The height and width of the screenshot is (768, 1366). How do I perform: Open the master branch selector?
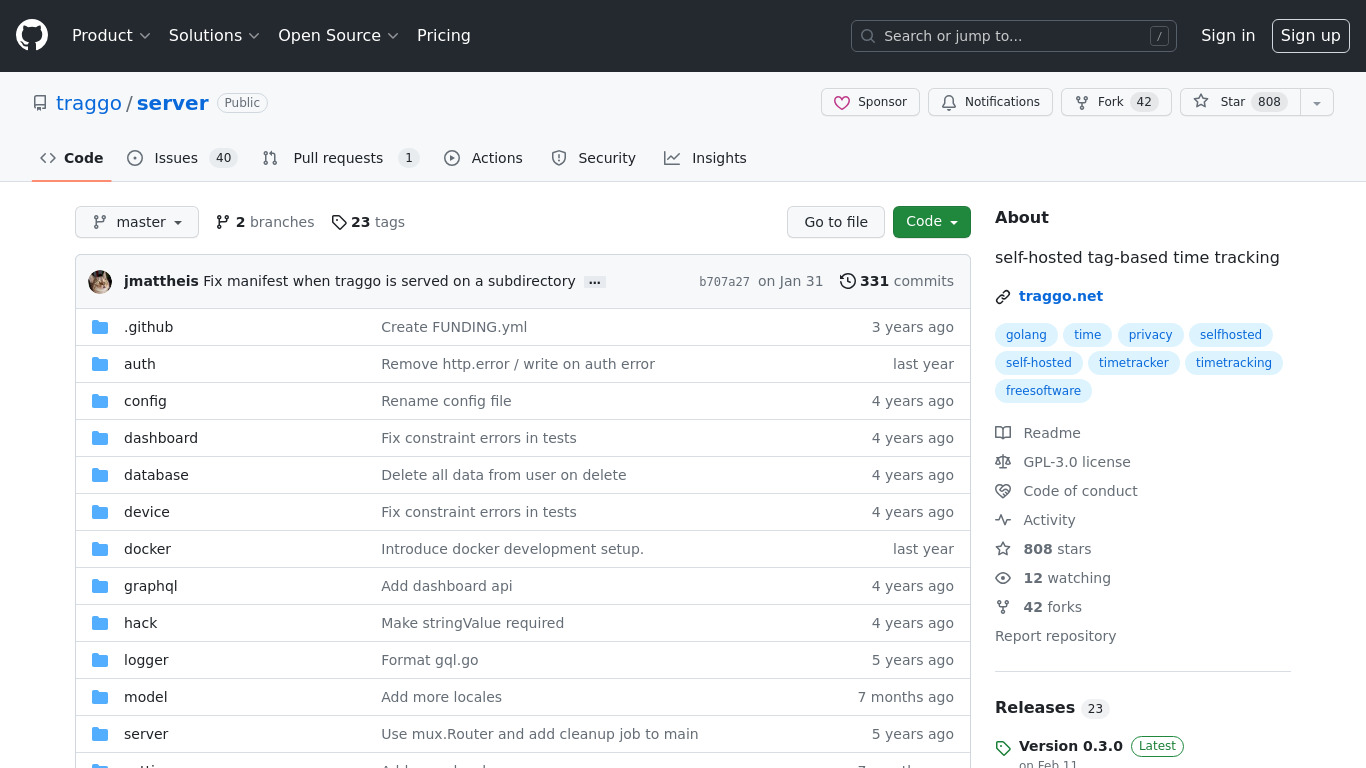point(137,222)
